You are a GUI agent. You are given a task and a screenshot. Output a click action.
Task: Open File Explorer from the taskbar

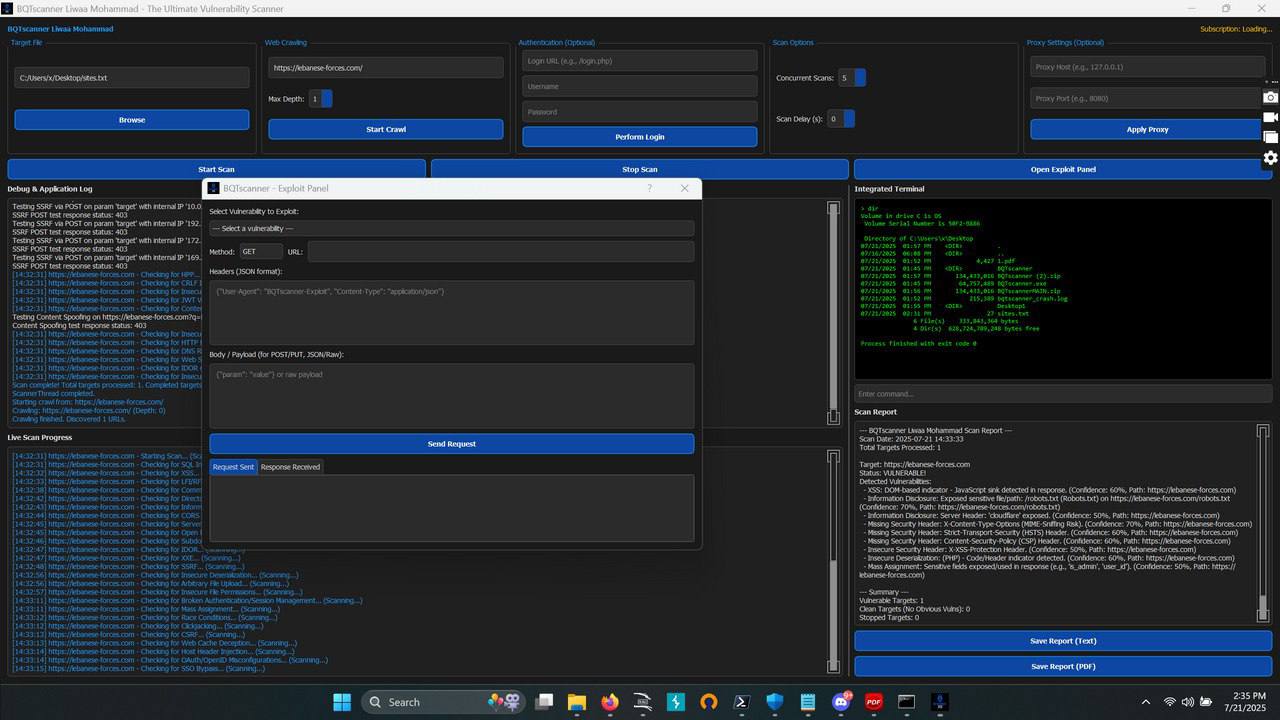(x=577, y=702)
